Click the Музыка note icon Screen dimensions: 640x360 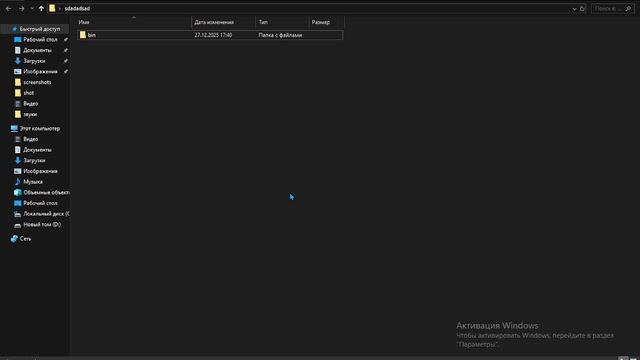18,182
